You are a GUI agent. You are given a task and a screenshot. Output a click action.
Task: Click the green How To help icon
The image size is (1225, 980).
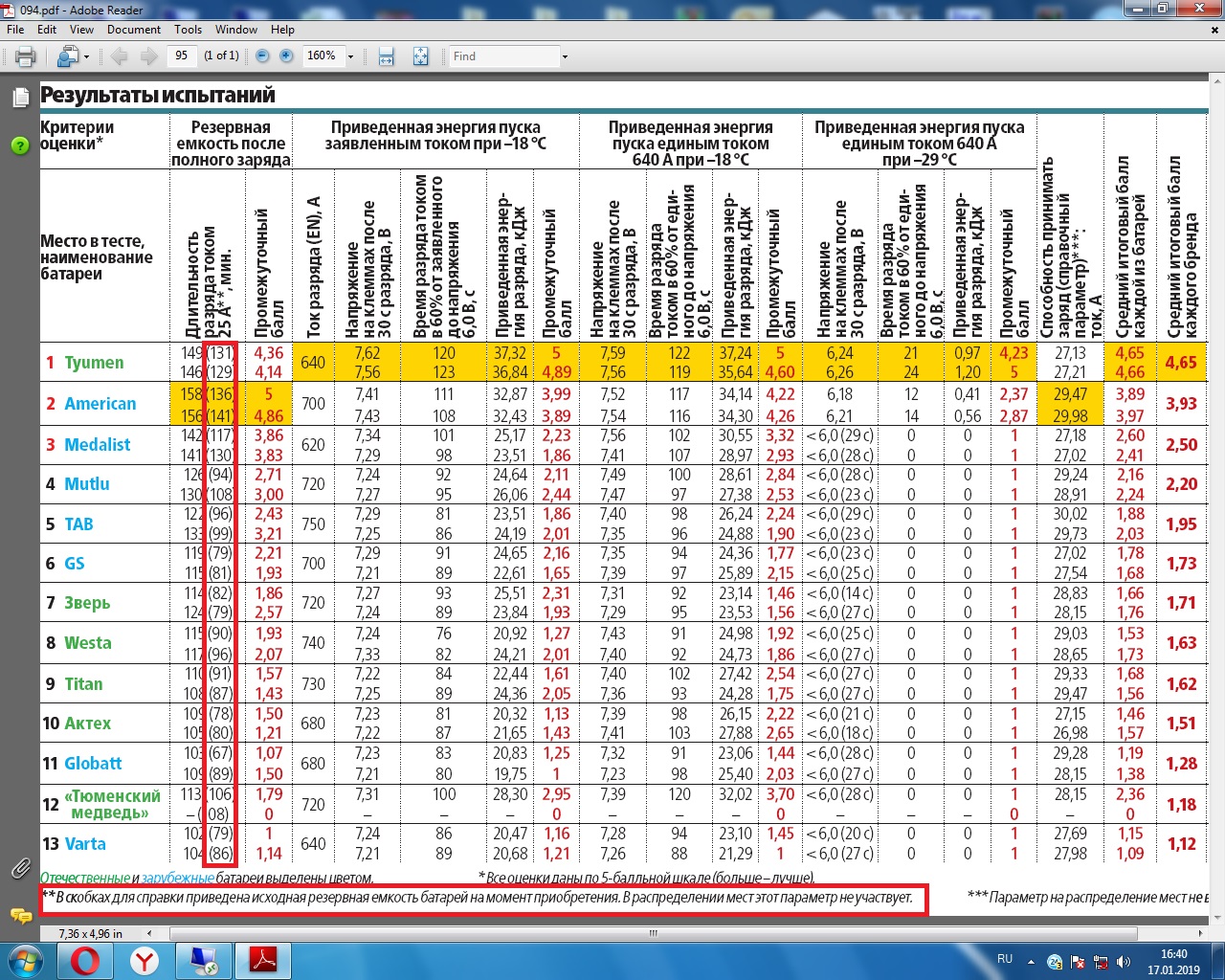click(20, 146)
